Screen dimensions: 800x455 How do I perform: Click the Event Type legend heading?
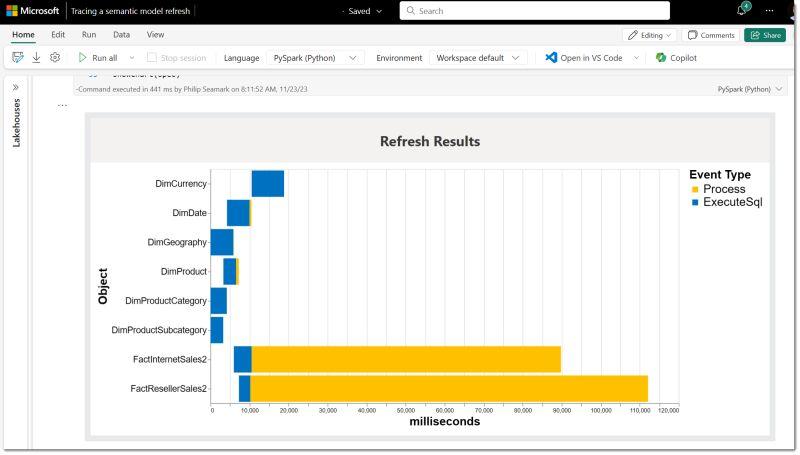(722, 175)
